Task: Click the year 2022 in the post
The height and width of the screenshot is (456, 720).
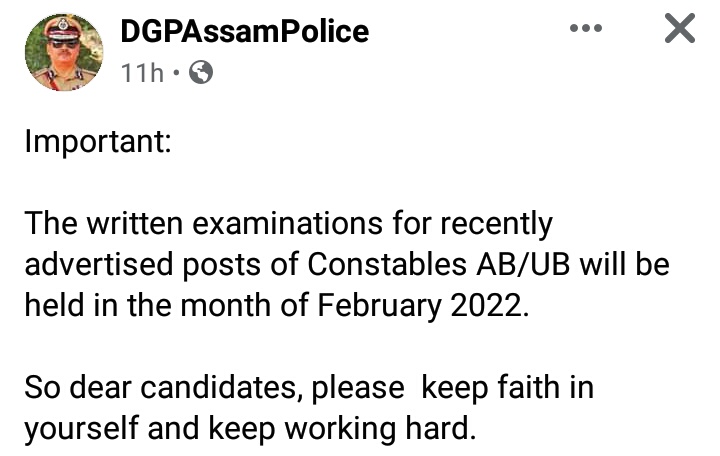Action: (x=487, y=305)
